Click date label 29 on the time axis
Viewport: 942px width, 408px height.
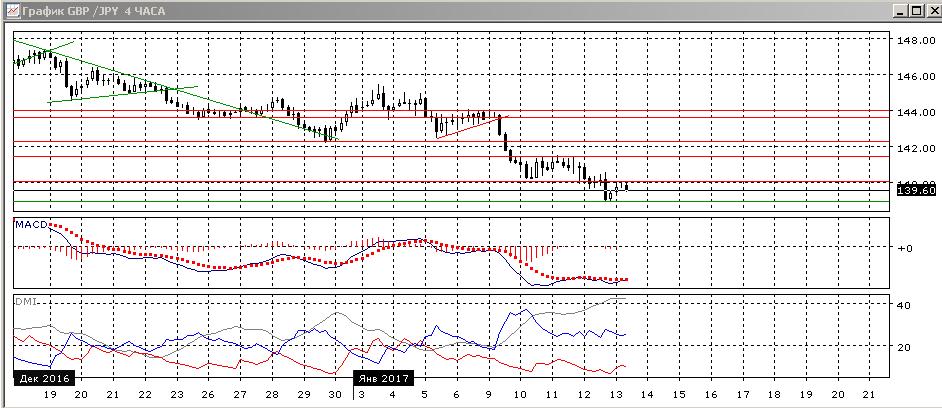(x=303, y=395)
